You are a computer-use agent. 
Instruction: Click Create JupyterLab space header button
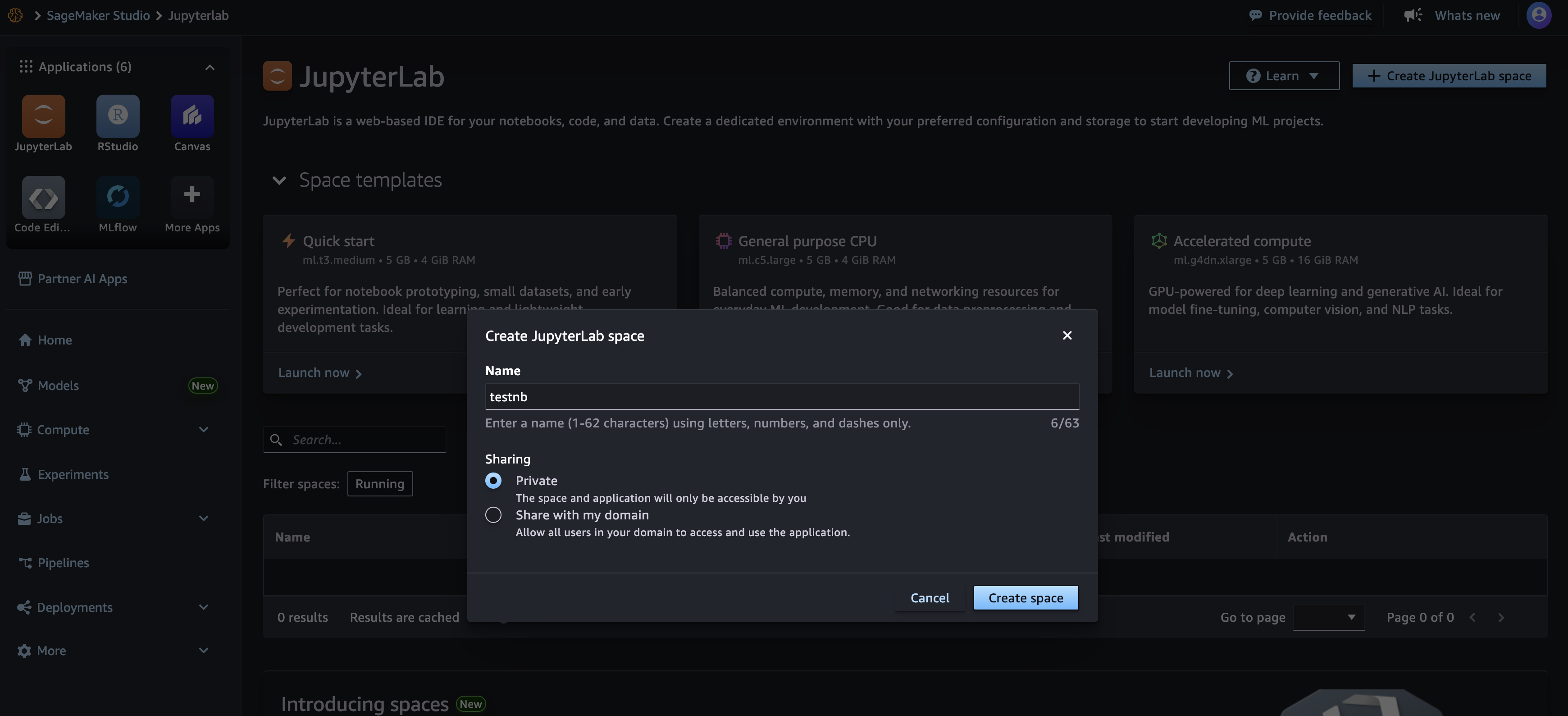[x=1449, y=76]
